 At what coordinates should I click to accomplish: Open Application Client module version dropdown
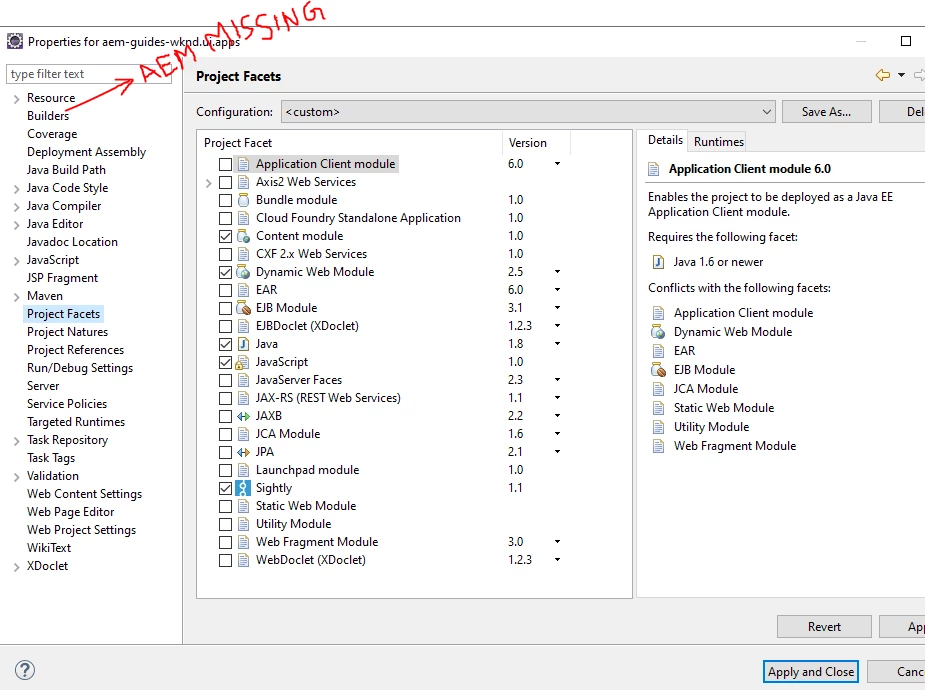point(557,164)
